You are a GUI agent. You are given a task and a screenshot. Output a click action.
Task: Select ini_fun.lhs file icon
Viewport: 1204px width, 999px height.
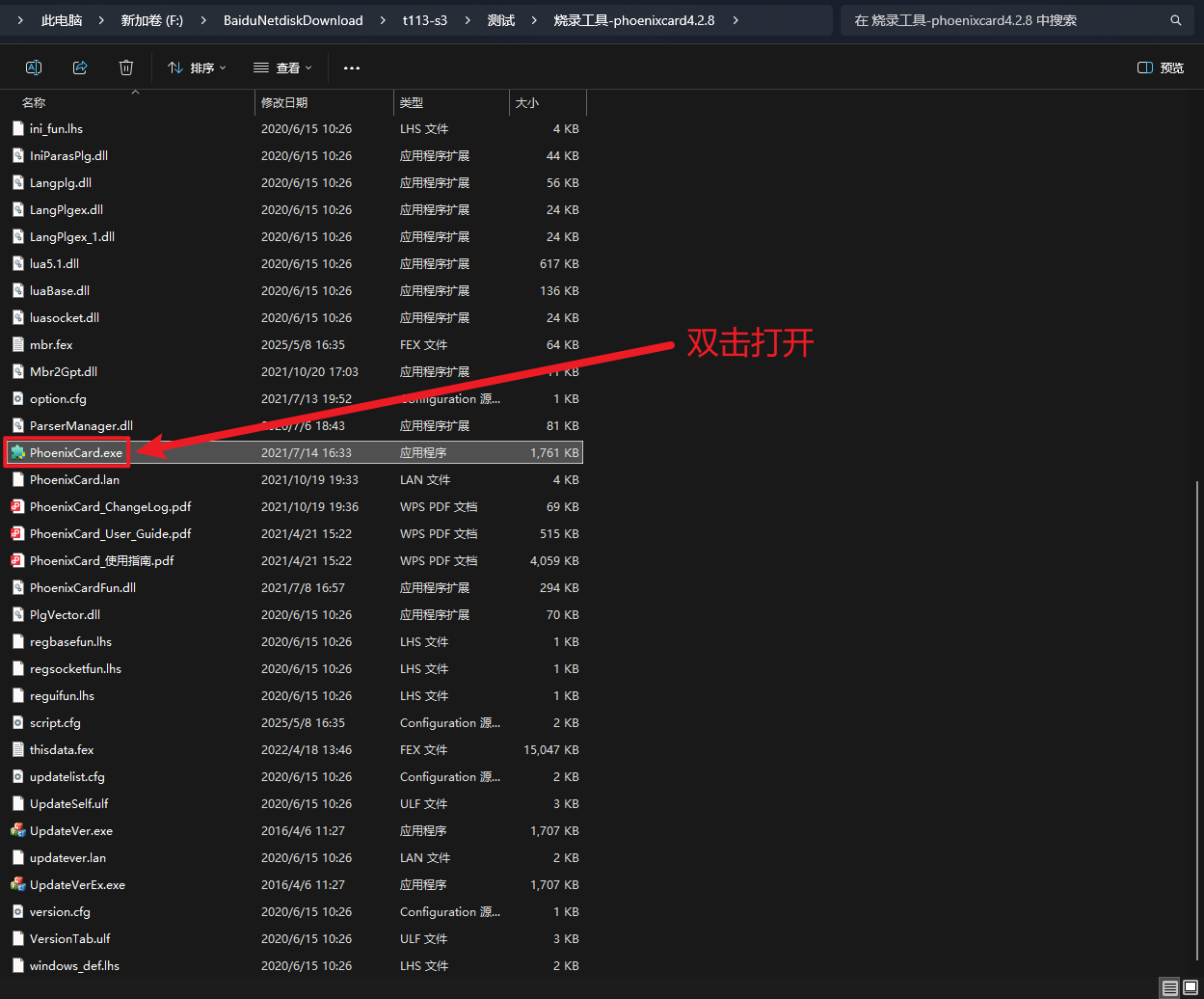tap(17, 128)
